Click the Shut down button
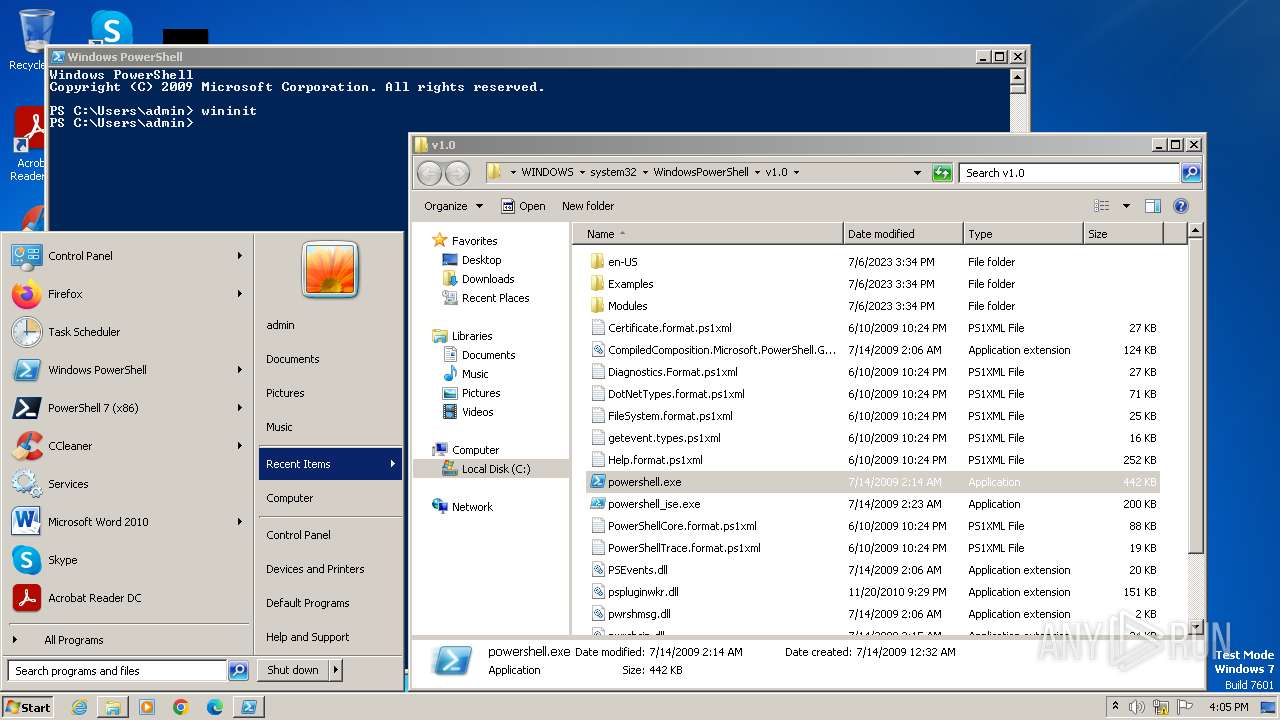Image resolution: width=1280 pixels, height=720 pixels. (x=293, y=670)
